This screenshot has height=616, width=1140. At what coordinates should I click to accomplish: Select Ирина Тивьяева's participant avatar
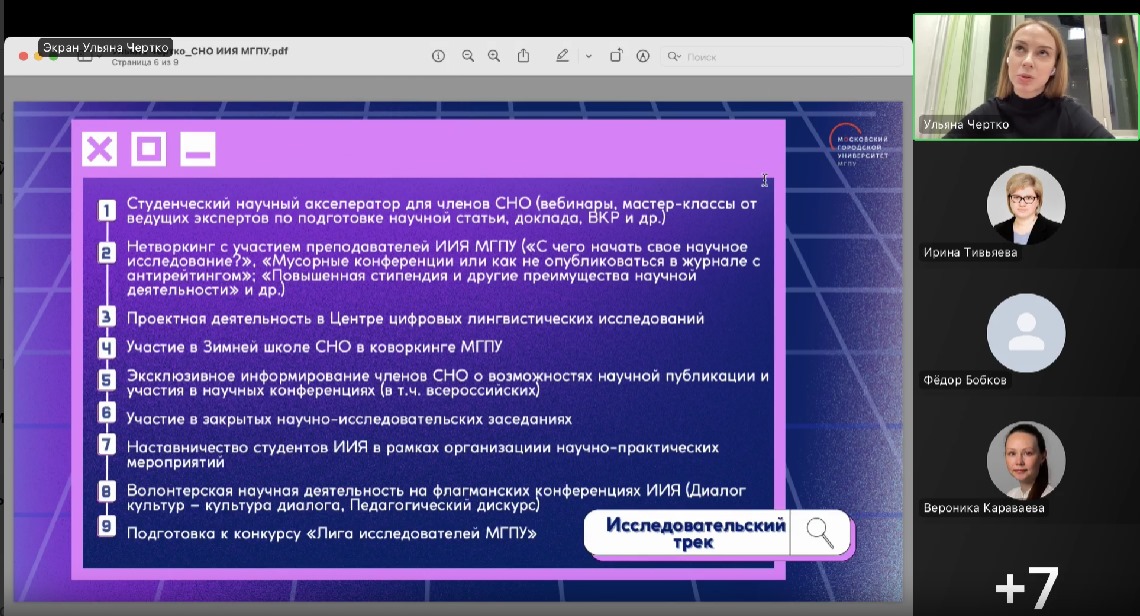tap(1026, 205)
